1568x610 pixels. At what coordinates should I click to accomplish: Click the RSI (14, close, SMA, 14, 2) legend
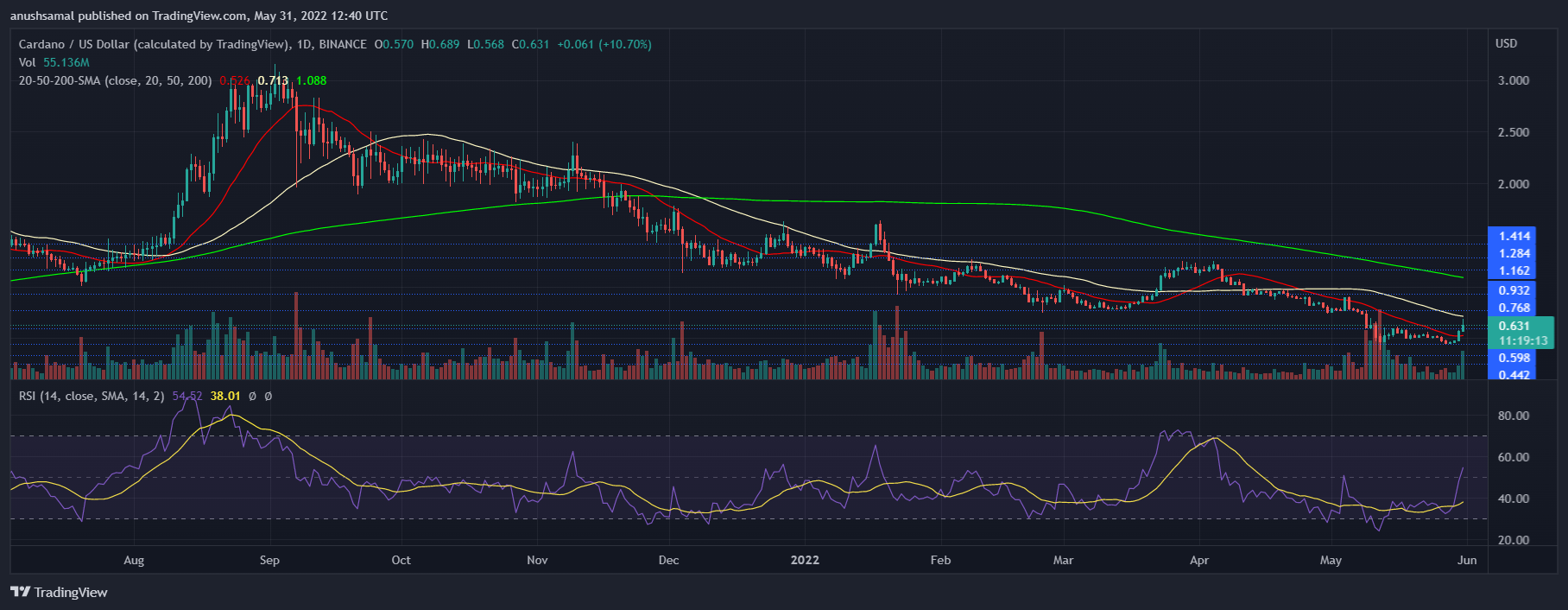pos(92,396)
